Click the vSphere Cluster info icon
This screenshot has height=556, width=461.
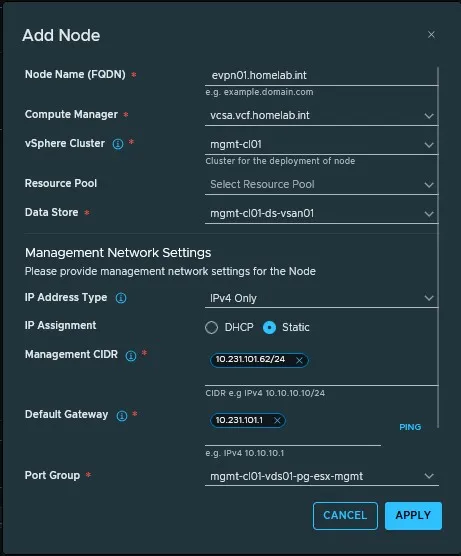[118, 144]
